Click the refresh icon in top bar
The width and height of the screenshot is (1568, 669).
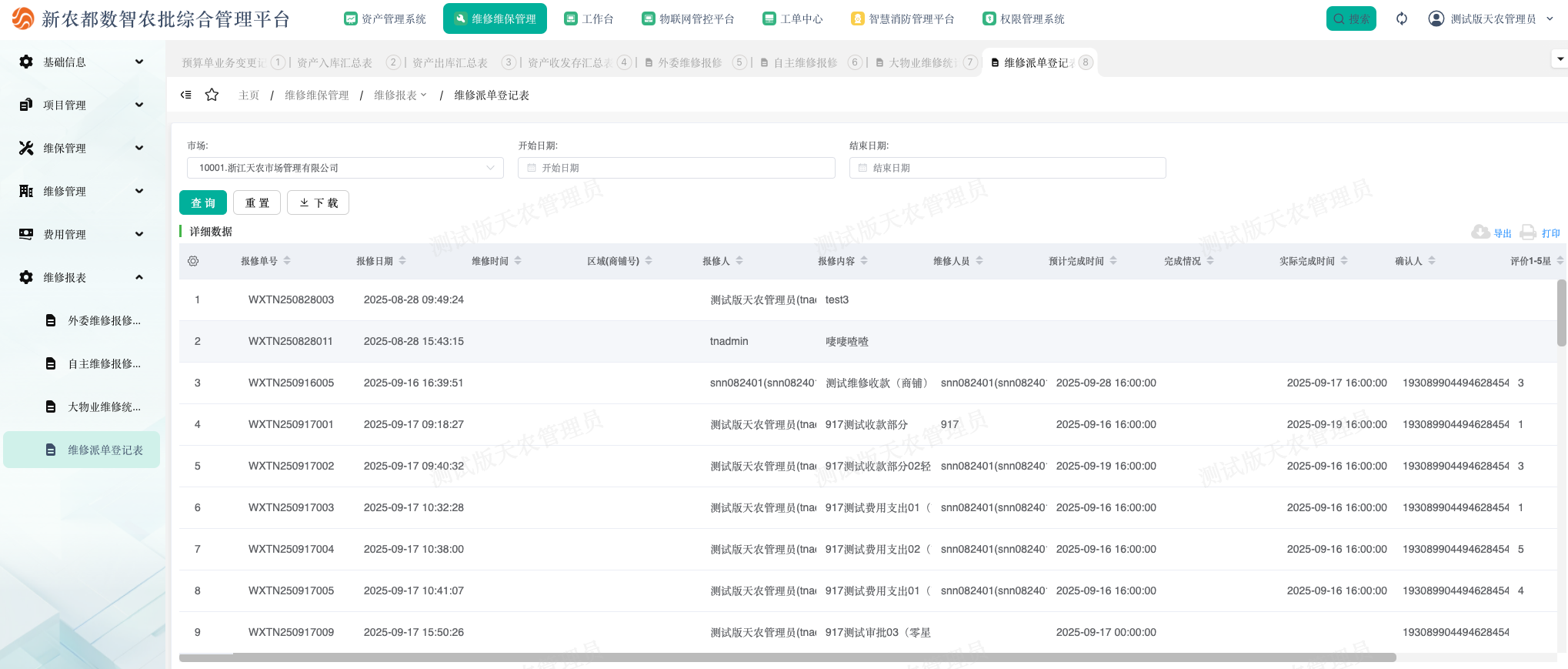point(1401,18)
